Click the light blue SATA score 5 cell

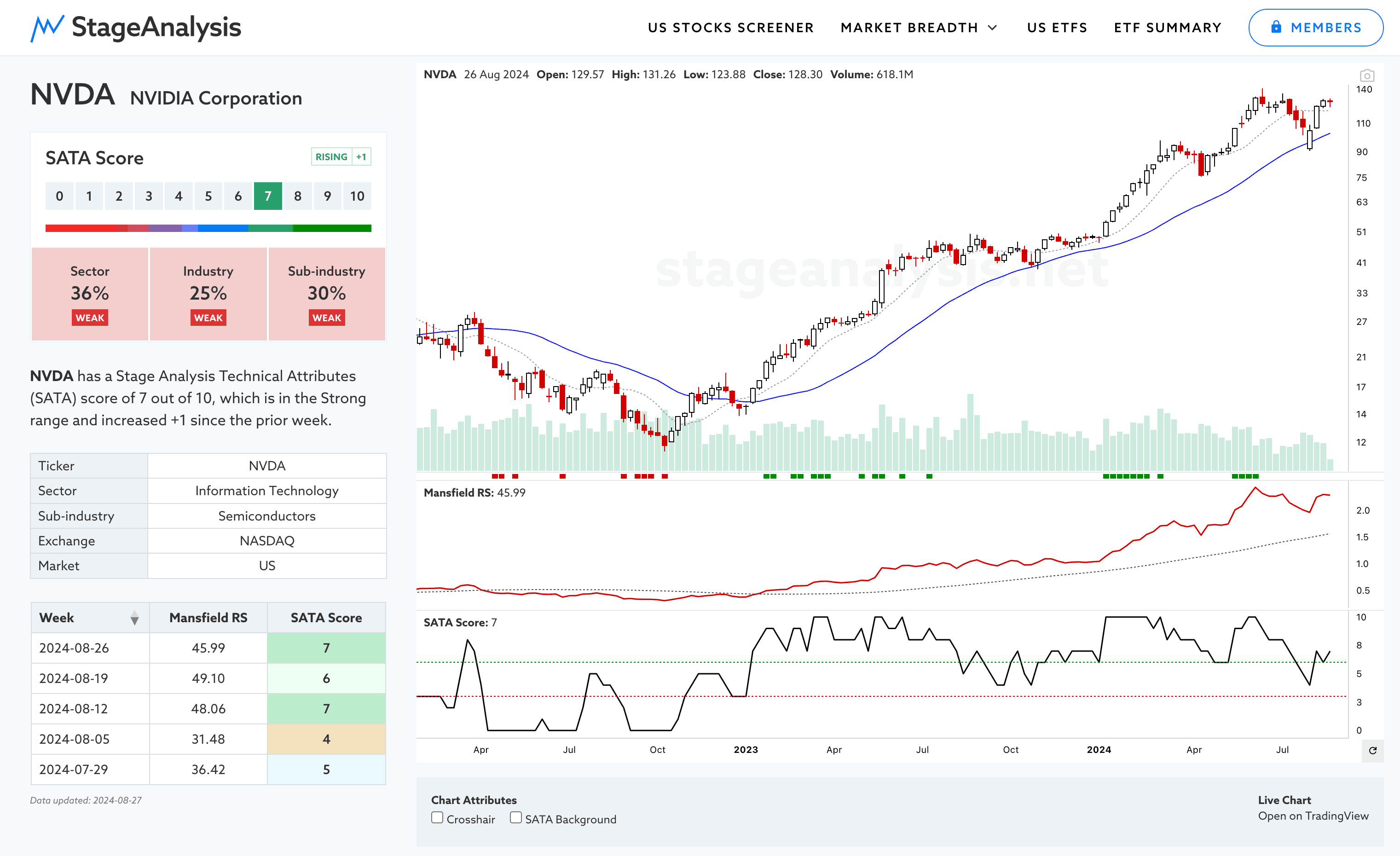pos(326,769)
